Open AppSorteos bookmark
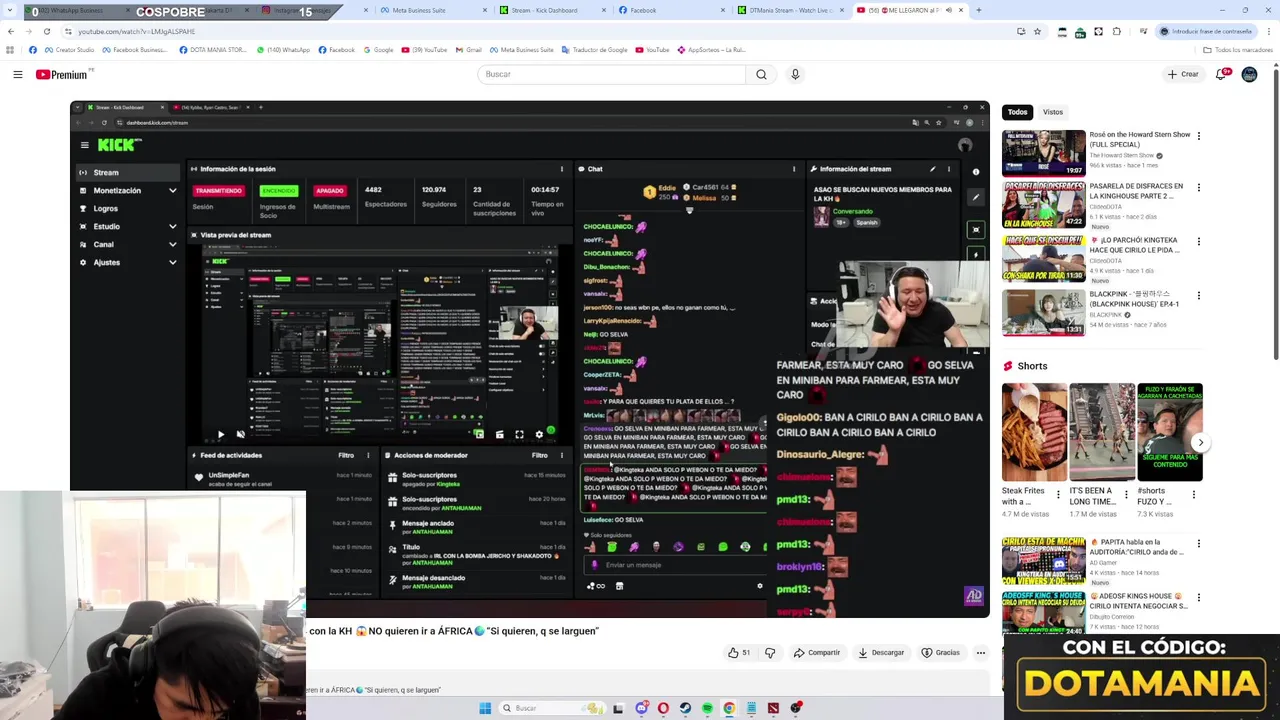The height and width of the screenshot is (720, 1280). pyautogui.click(x=711, y=49)
